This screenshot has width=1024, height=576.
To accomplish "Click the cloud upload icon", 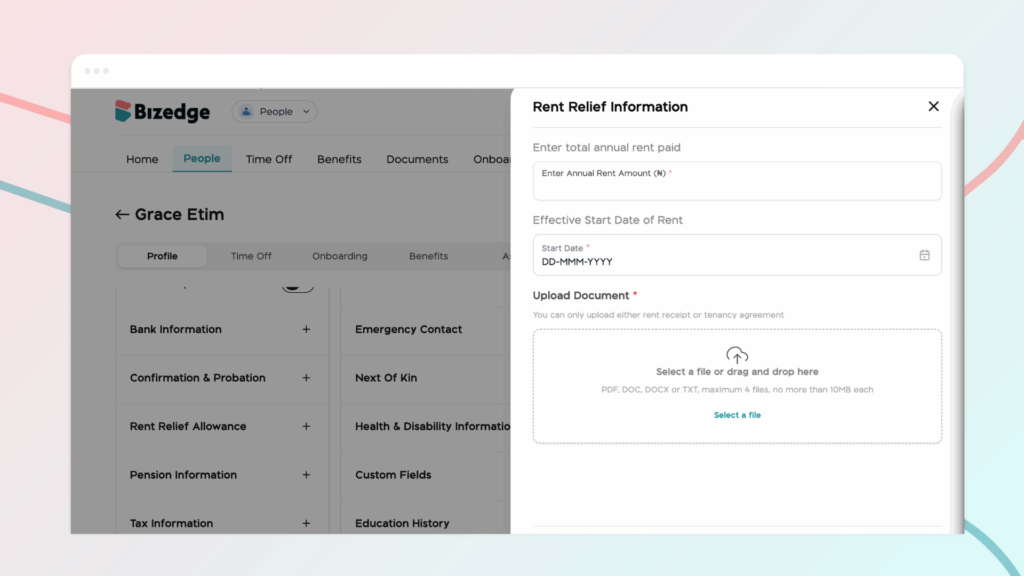I will pos(737,355).
